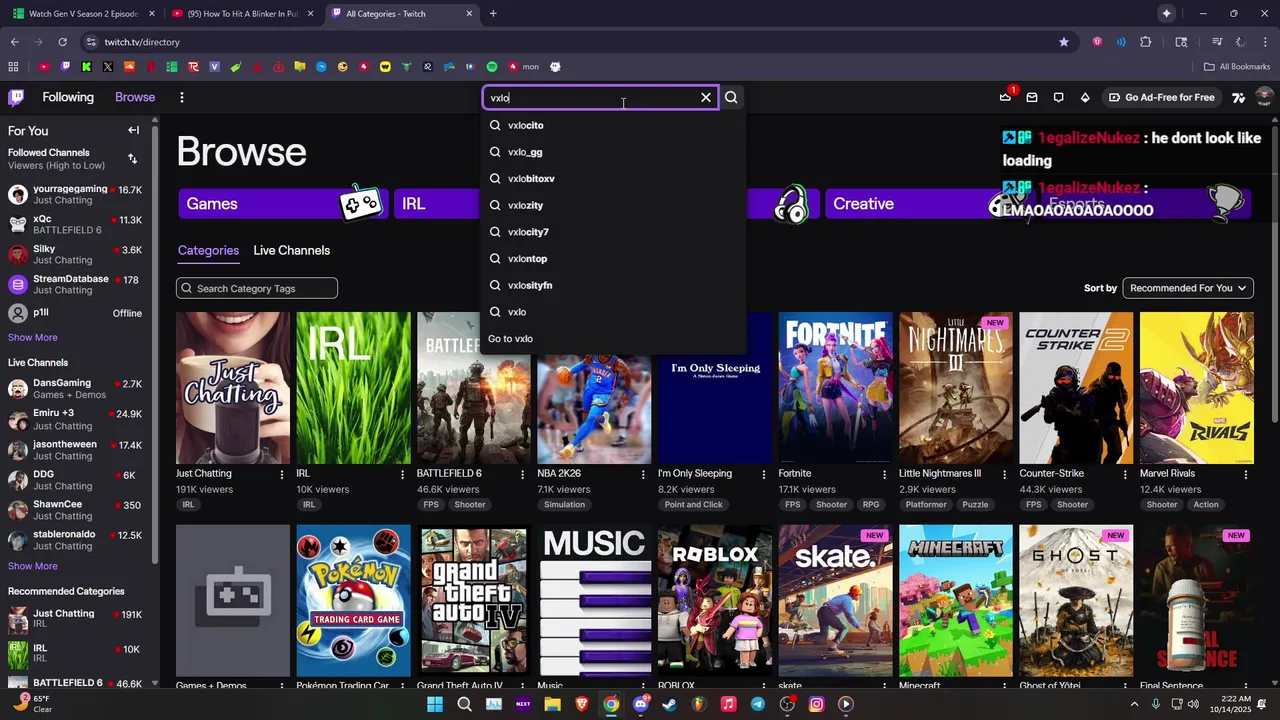
Task: Click the Get Bits diamond icon
Action: 1085,97
